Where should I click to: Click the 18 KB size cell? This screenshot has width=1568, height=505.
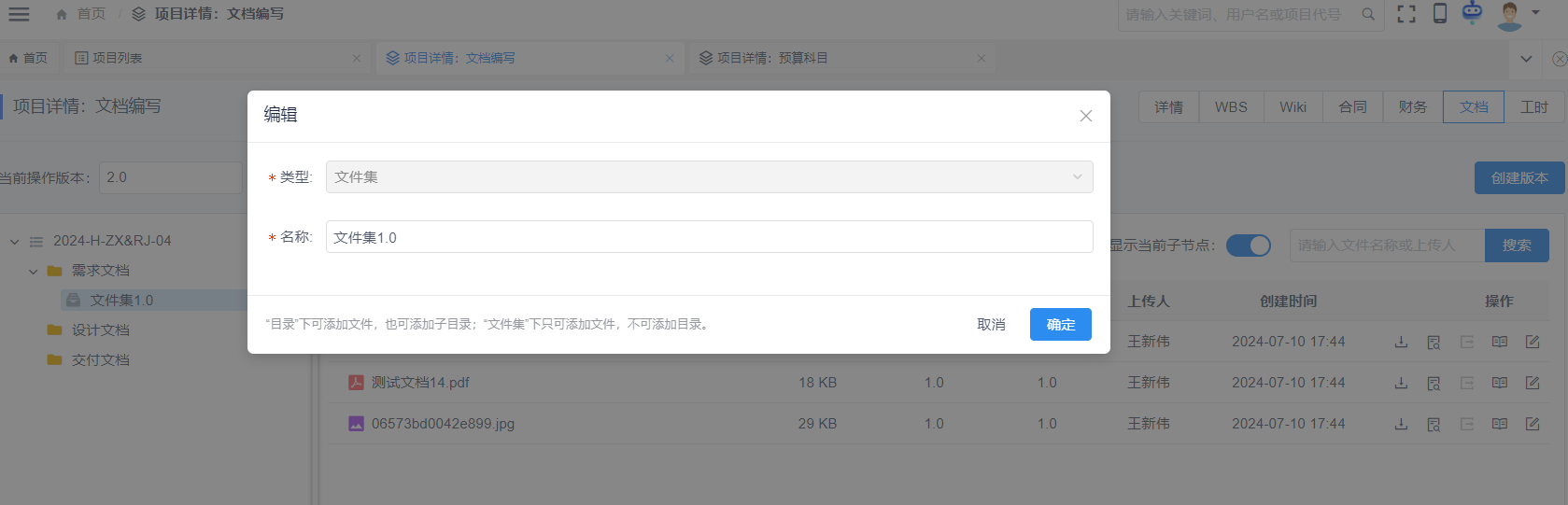817,383
